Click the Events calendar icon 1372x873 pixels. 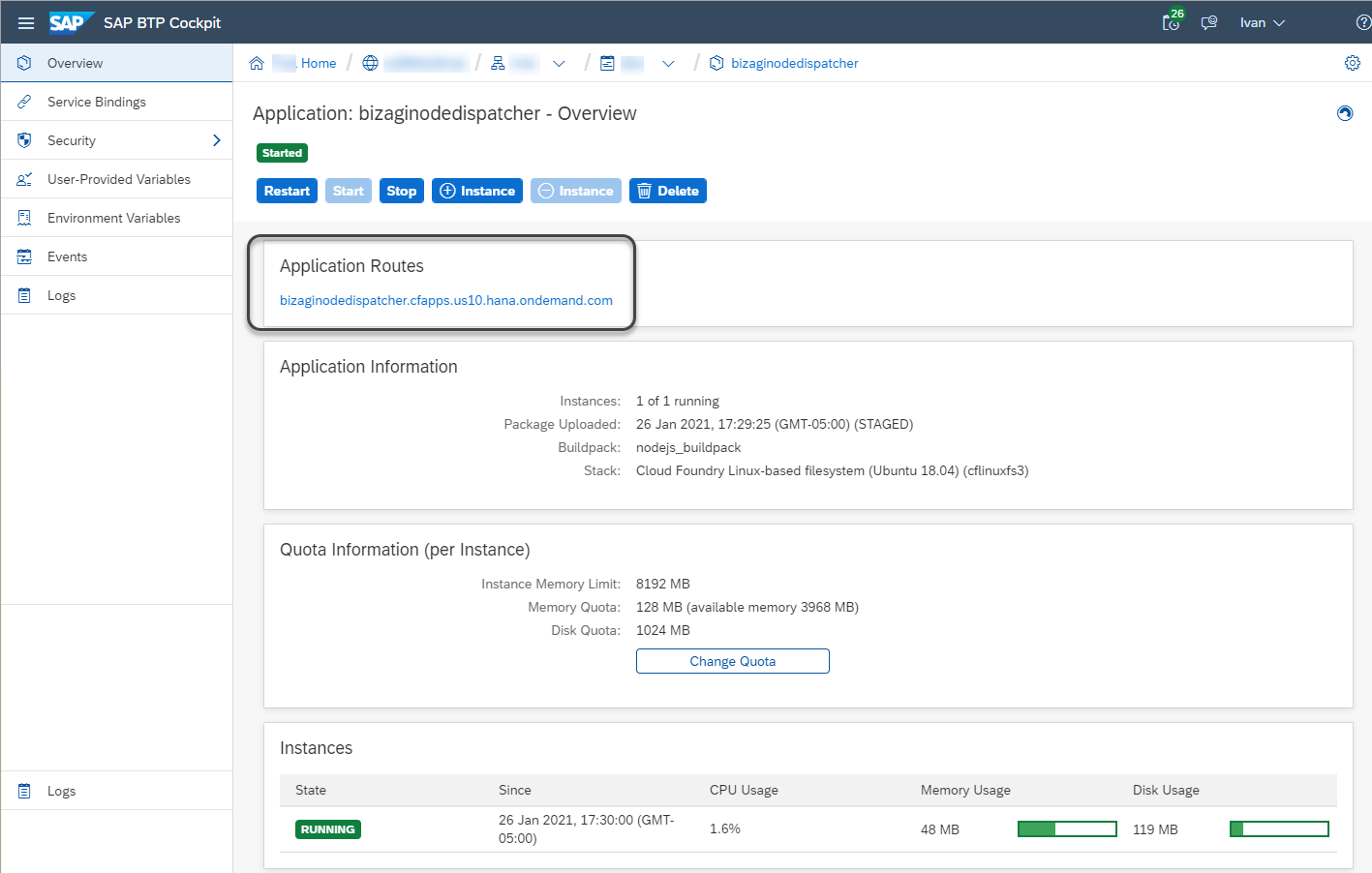click(24, 256)
